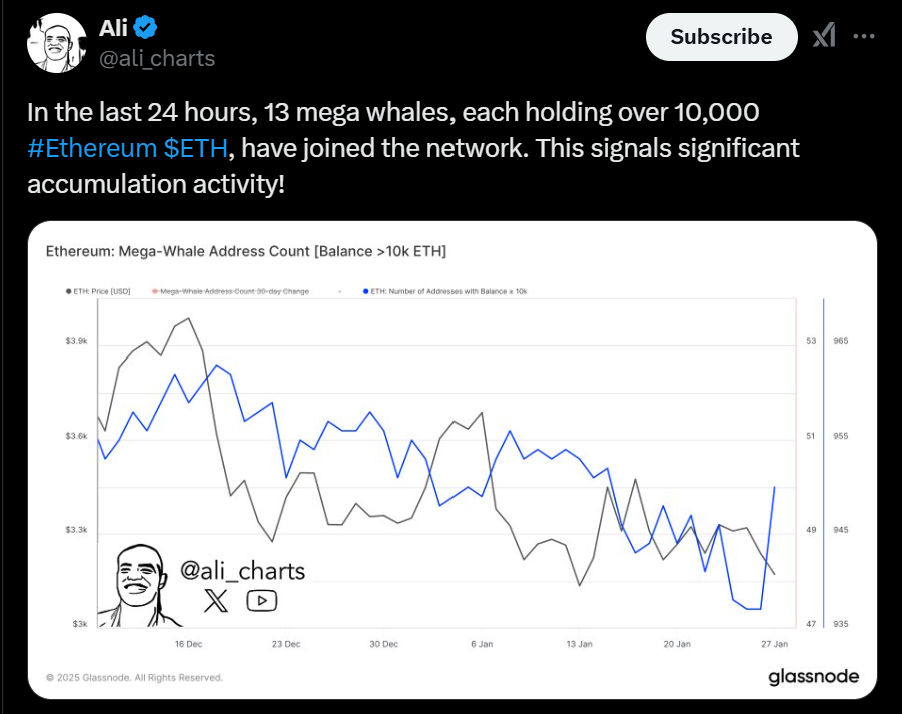Click the blue line's spike near 27 Jan
The height and width of the screenshot is (714, 902).
(x=775, y=488)
